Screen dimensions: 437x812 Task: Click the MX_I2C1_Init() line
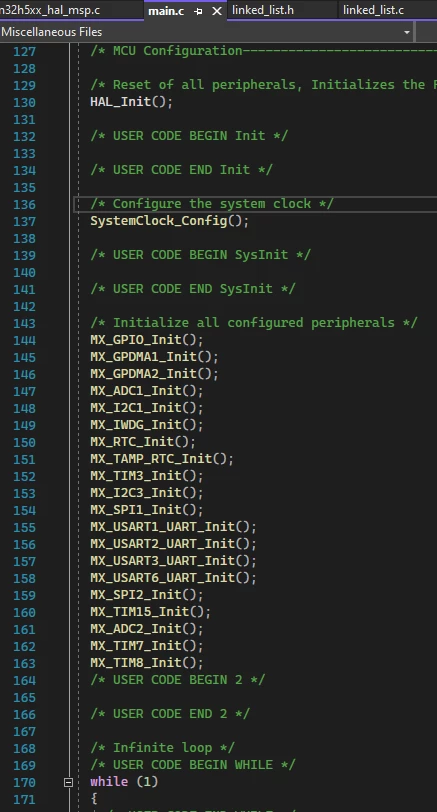point(147,408)
